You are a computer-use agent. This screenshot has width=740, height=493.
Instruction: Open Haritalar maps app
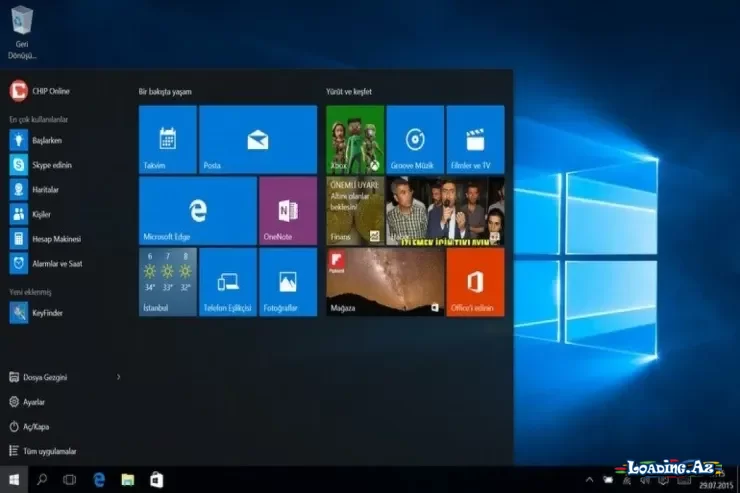(x=34, y=190)
